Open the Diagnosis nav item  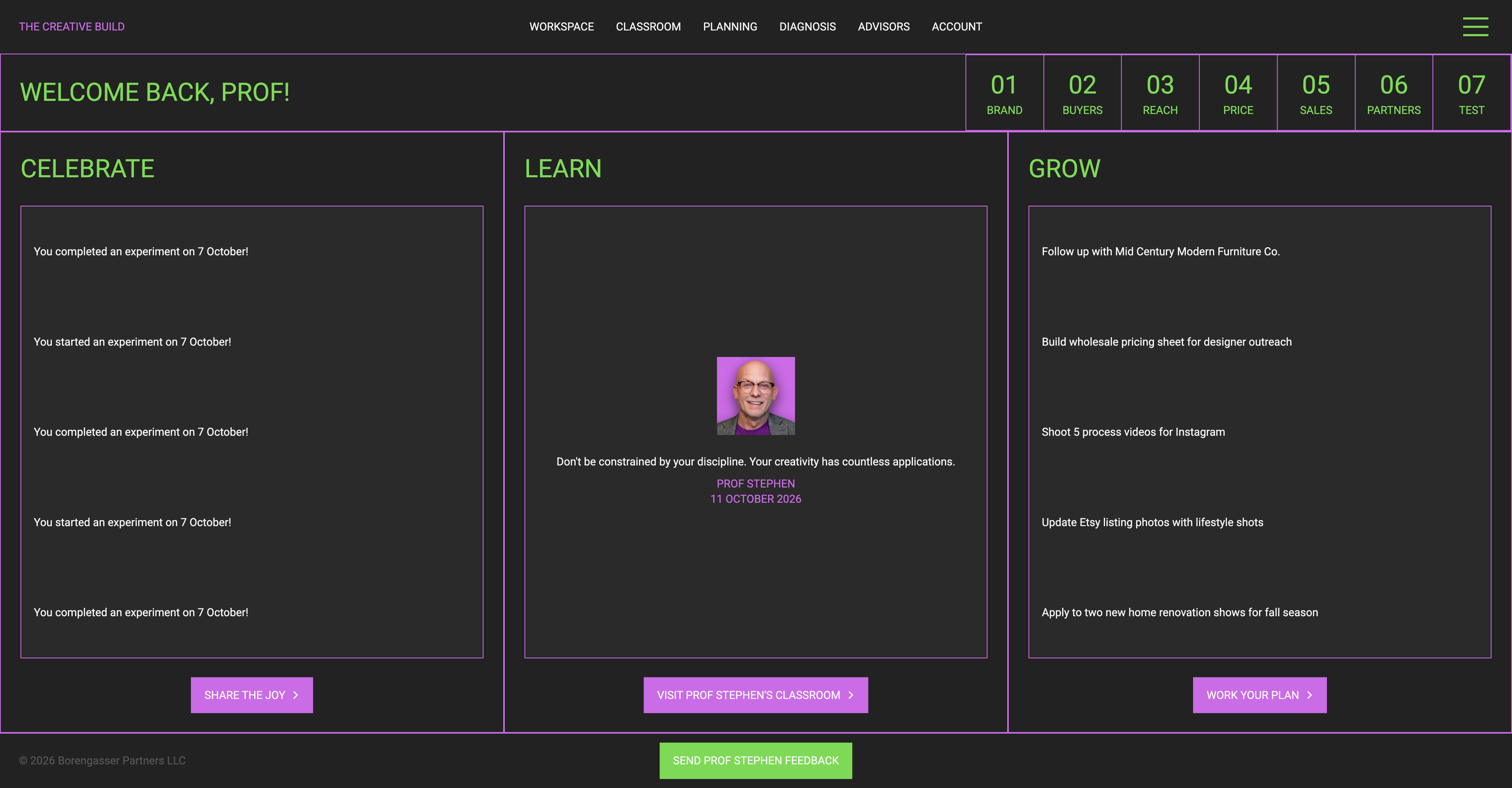click(807, 27)
